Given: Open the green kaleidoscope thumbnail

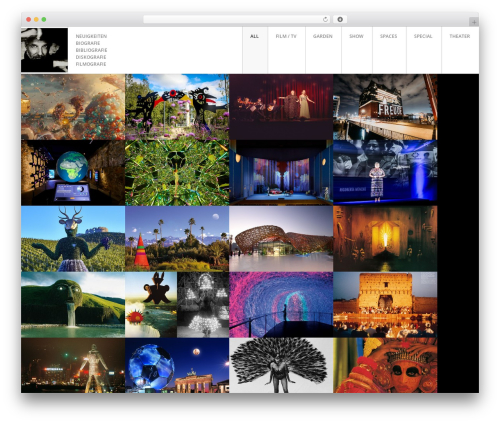Looking at the screenshot, I should pyautogui.click(x=177, y=173).
